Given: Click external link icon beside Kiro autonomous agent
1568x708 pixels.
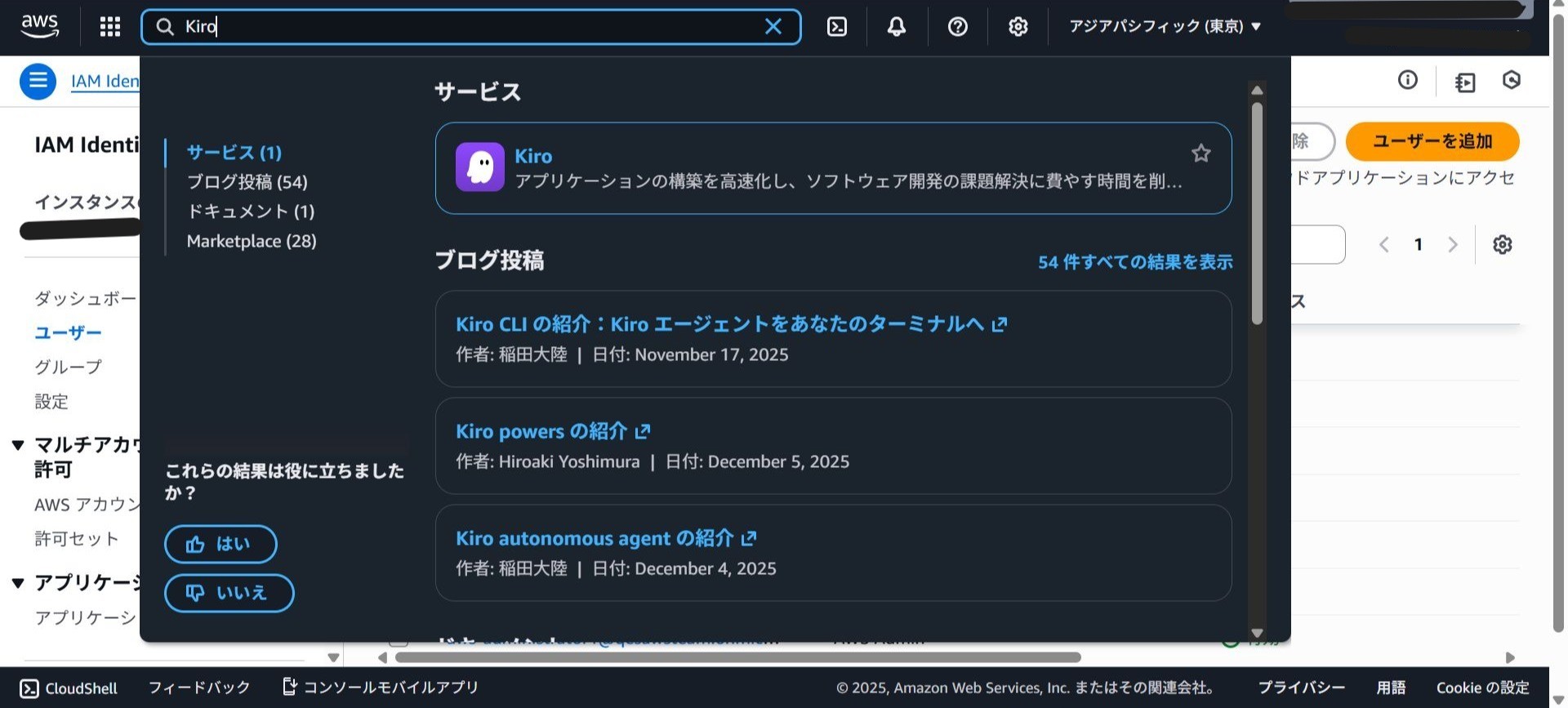Looking at the screenshot, I should point(749,538).
